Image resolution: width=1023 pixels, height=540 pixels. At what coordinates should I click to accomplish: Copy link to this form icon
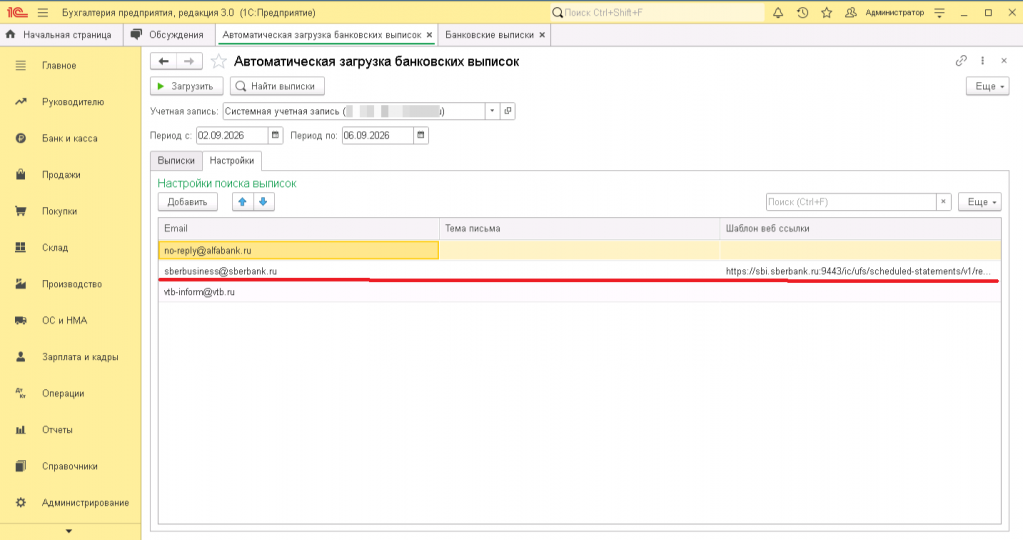pos(961,61)
